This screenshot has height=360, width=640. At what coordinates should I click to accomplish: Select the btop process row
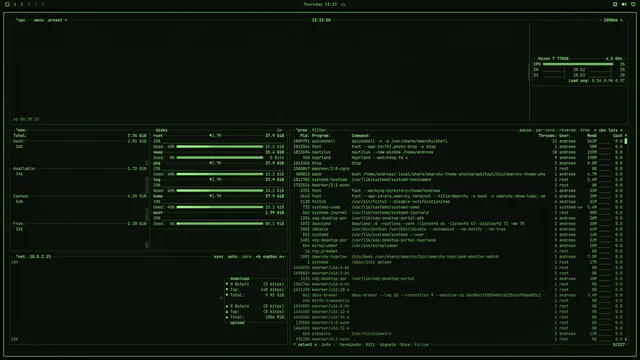tap(458, 163)
